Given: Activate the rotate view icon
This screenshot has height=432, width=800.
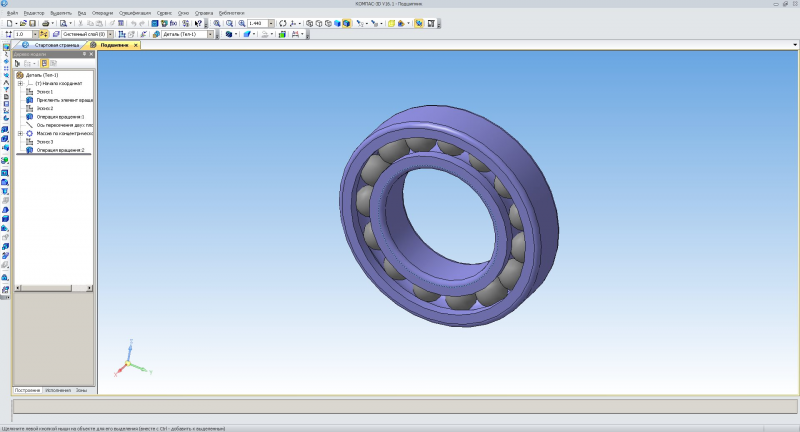Looking at the screenshot, I should tap(283, 23).
